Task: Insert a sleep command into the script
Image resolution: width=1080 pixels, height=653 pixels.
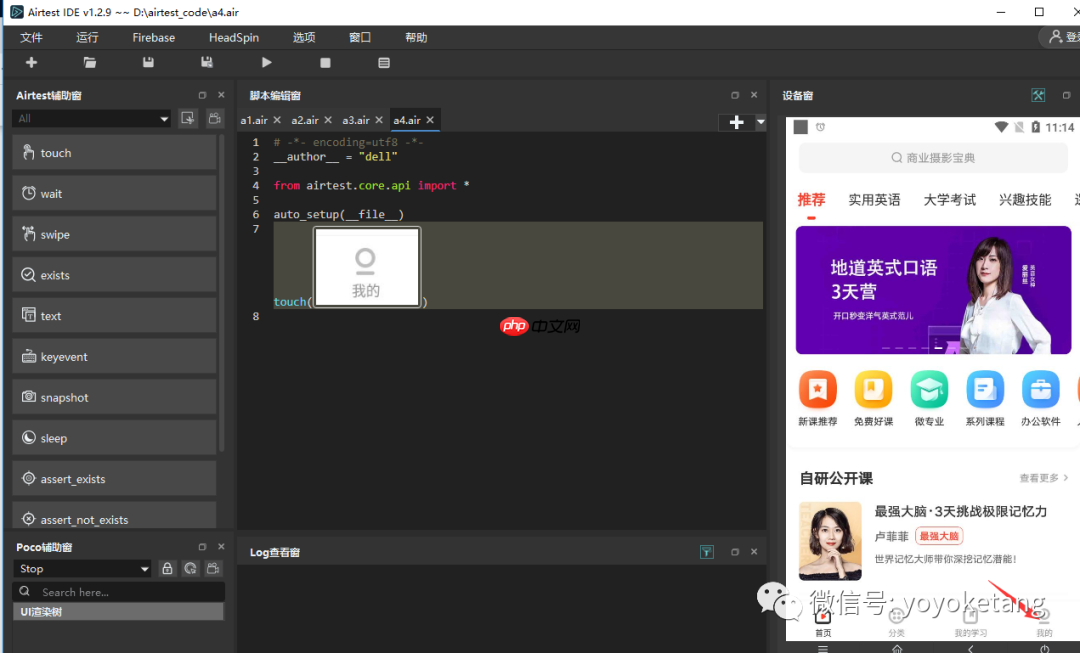Action: pos(114,437)
